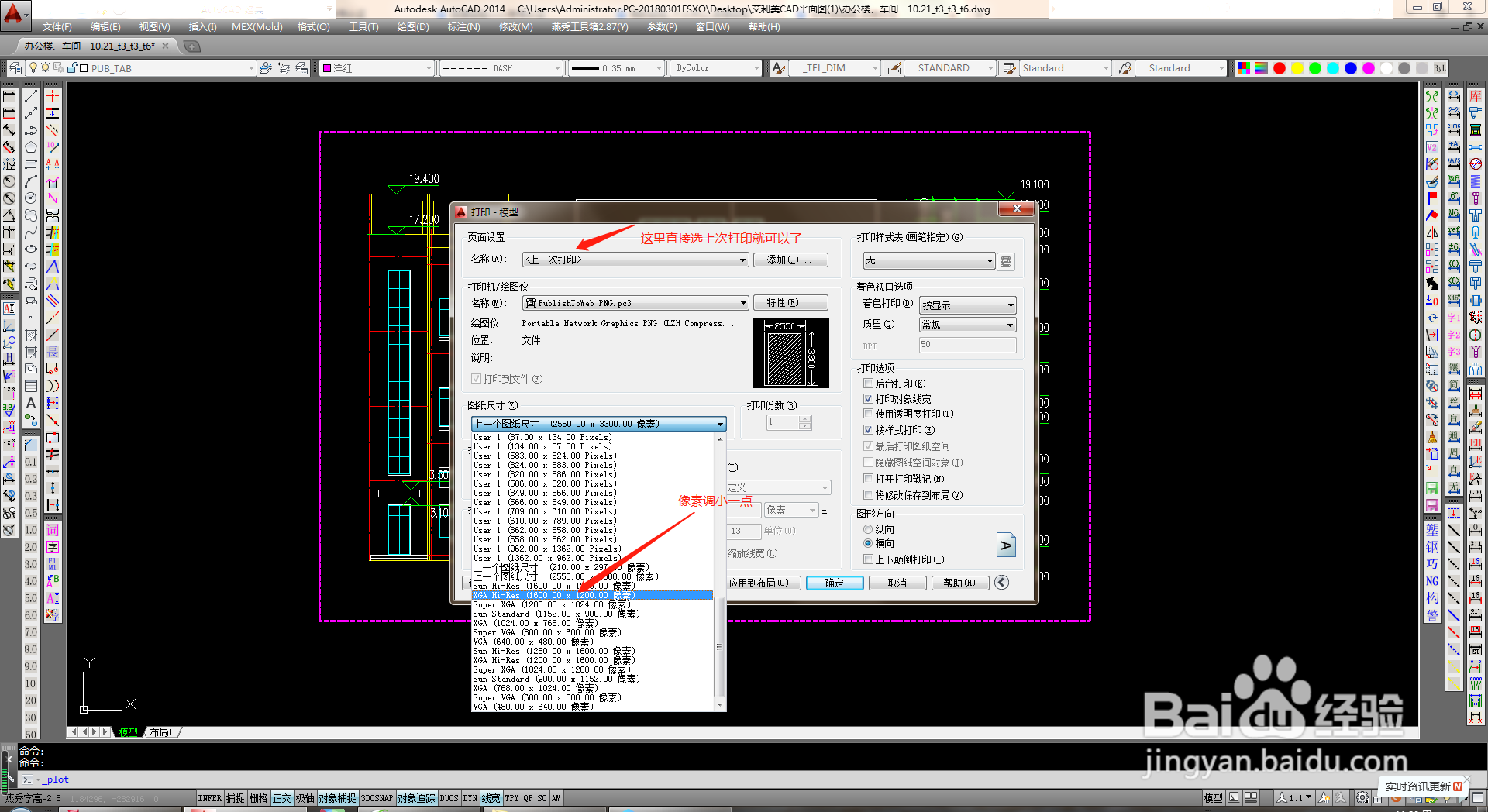Switch to the 布局1 layout tab
1488x812 pixels.
click(161, 732)
